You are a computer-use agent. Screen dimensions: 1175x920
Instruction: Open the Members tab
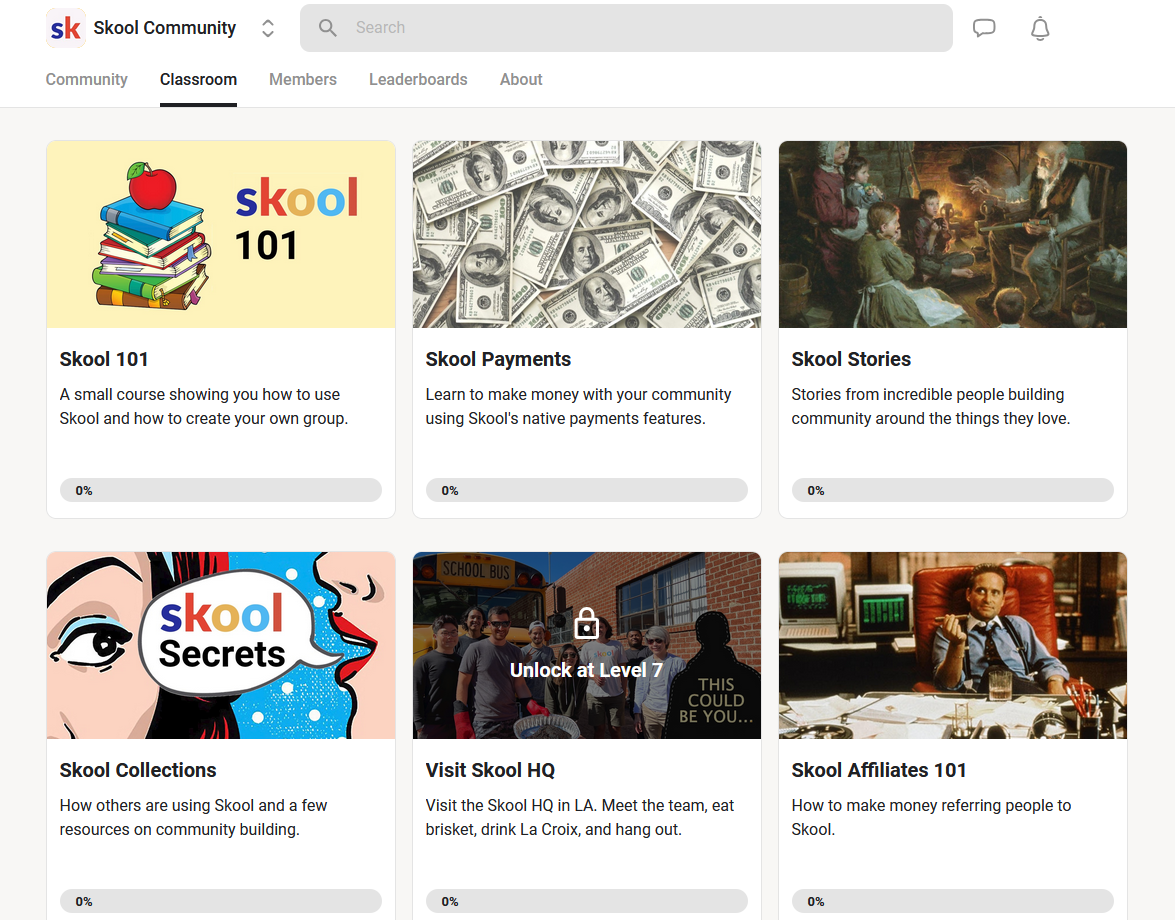[x=303, y=80]
